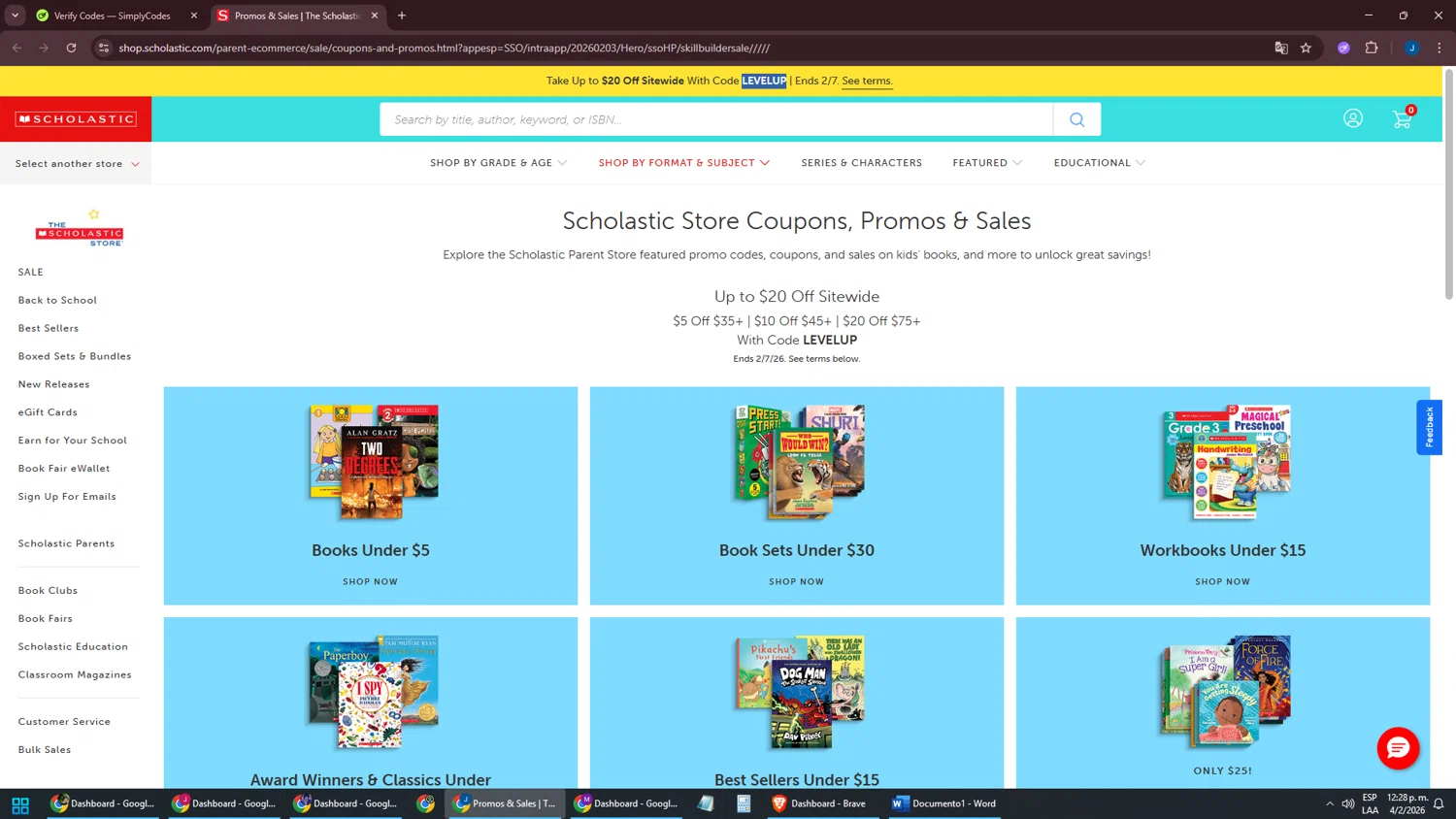Expand the Select another store dropdown

click(77, 164)
